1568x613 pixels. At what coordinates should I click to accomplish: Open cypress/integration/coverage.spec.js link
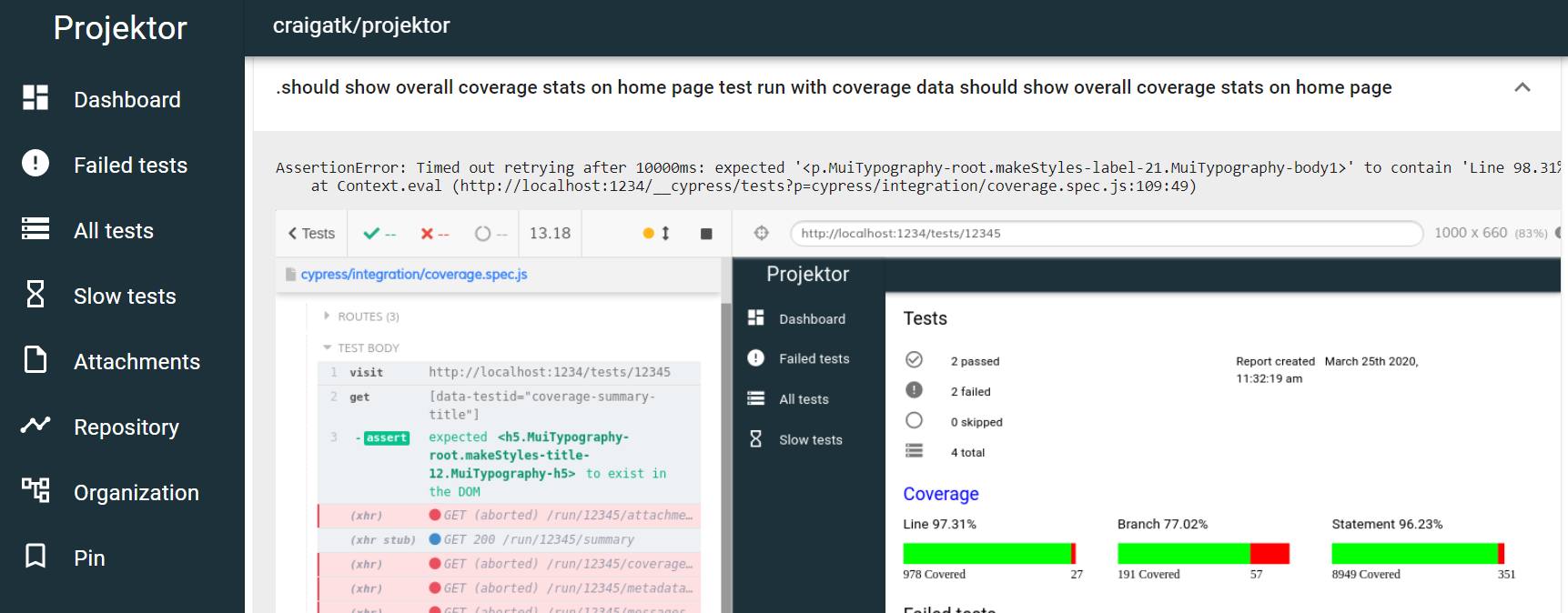[414, 275]
